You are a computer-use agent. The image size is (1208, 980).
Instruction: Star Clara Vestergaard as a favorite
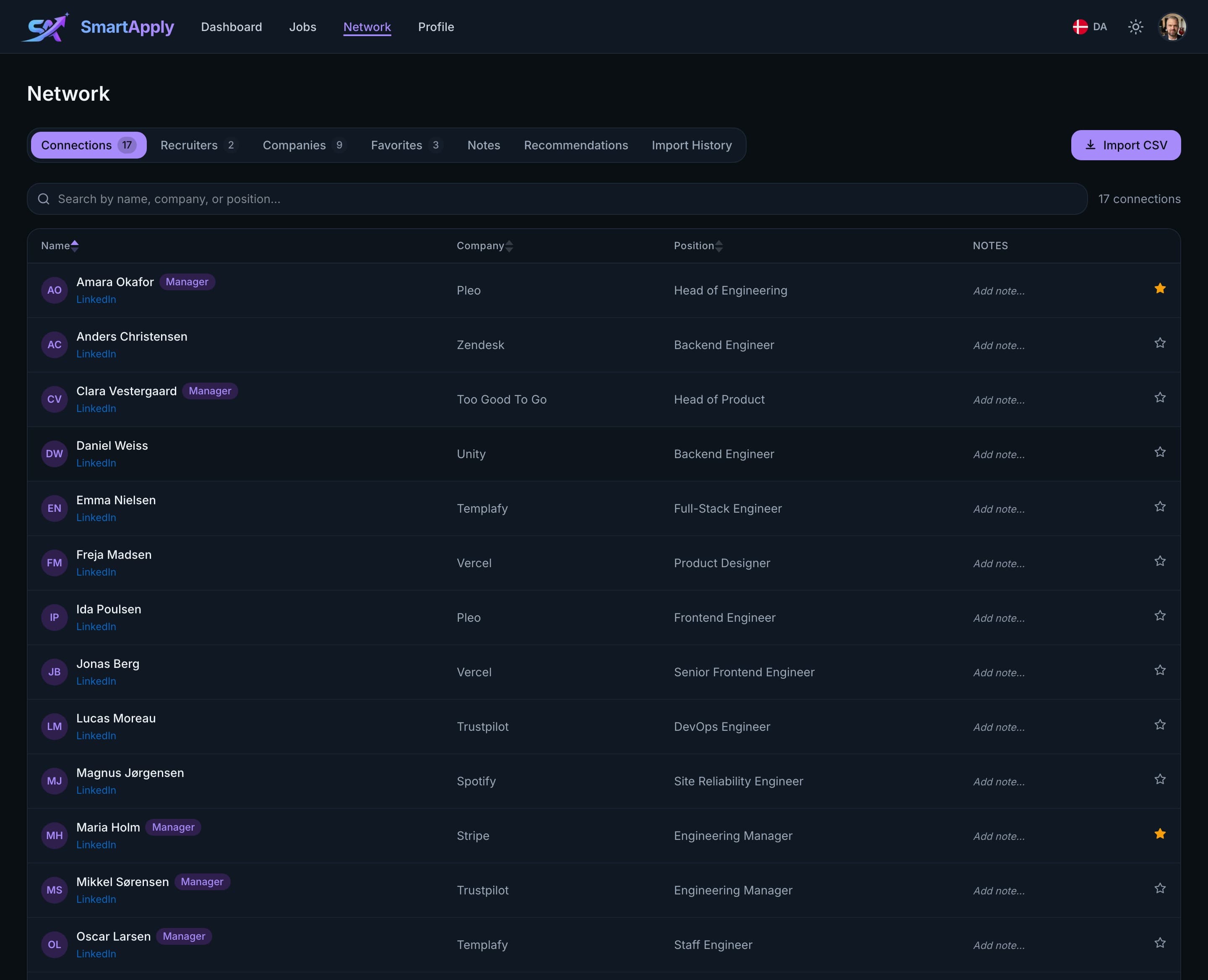(1160, 397)
